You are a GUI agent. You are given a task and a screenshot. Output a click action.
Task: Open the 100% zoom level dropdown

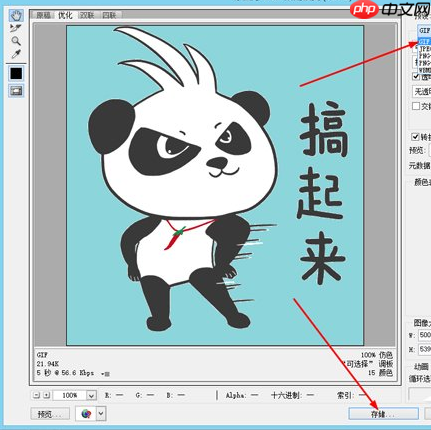[91, 395]
